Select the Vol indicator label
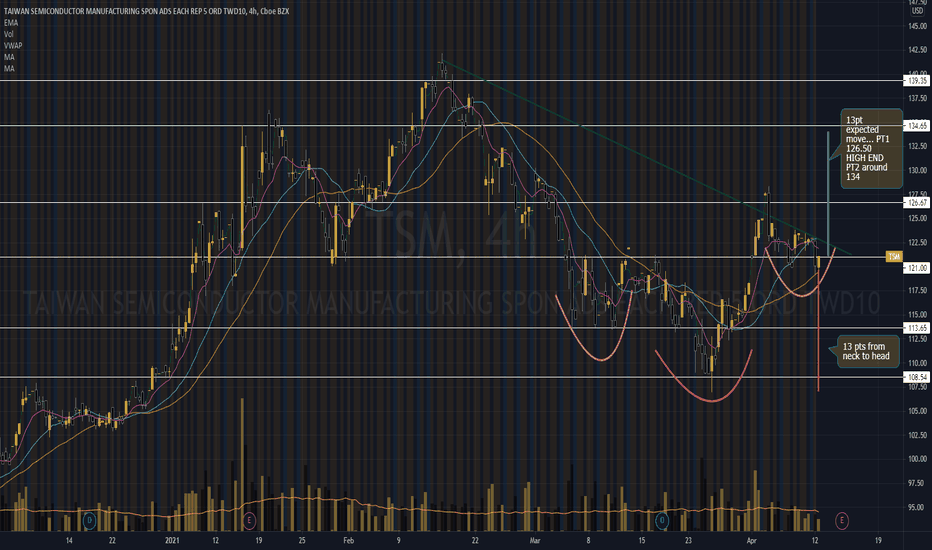 [9, 34]
